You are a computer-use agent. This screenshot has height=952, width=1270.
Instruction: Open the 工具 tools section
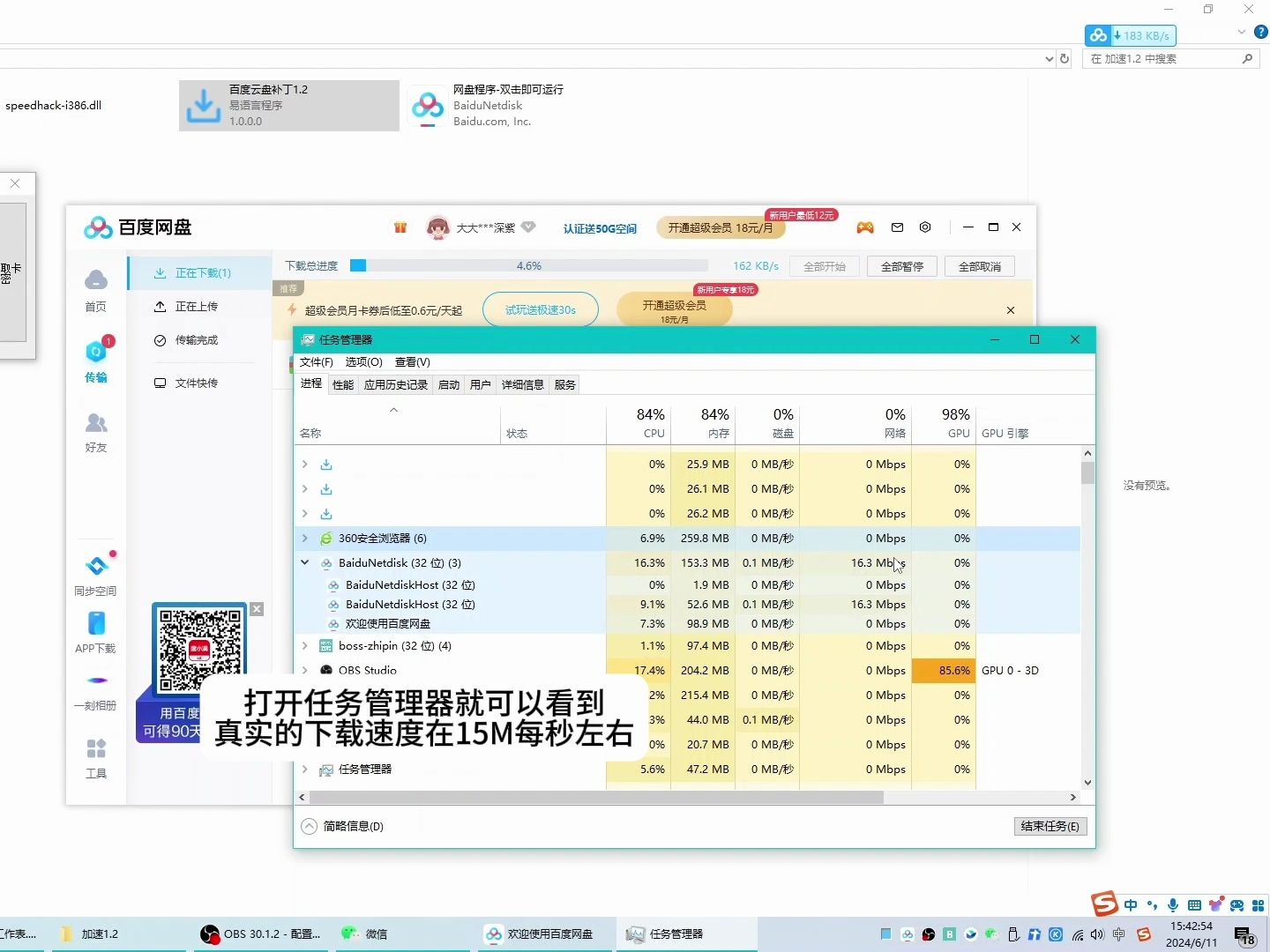96,758
